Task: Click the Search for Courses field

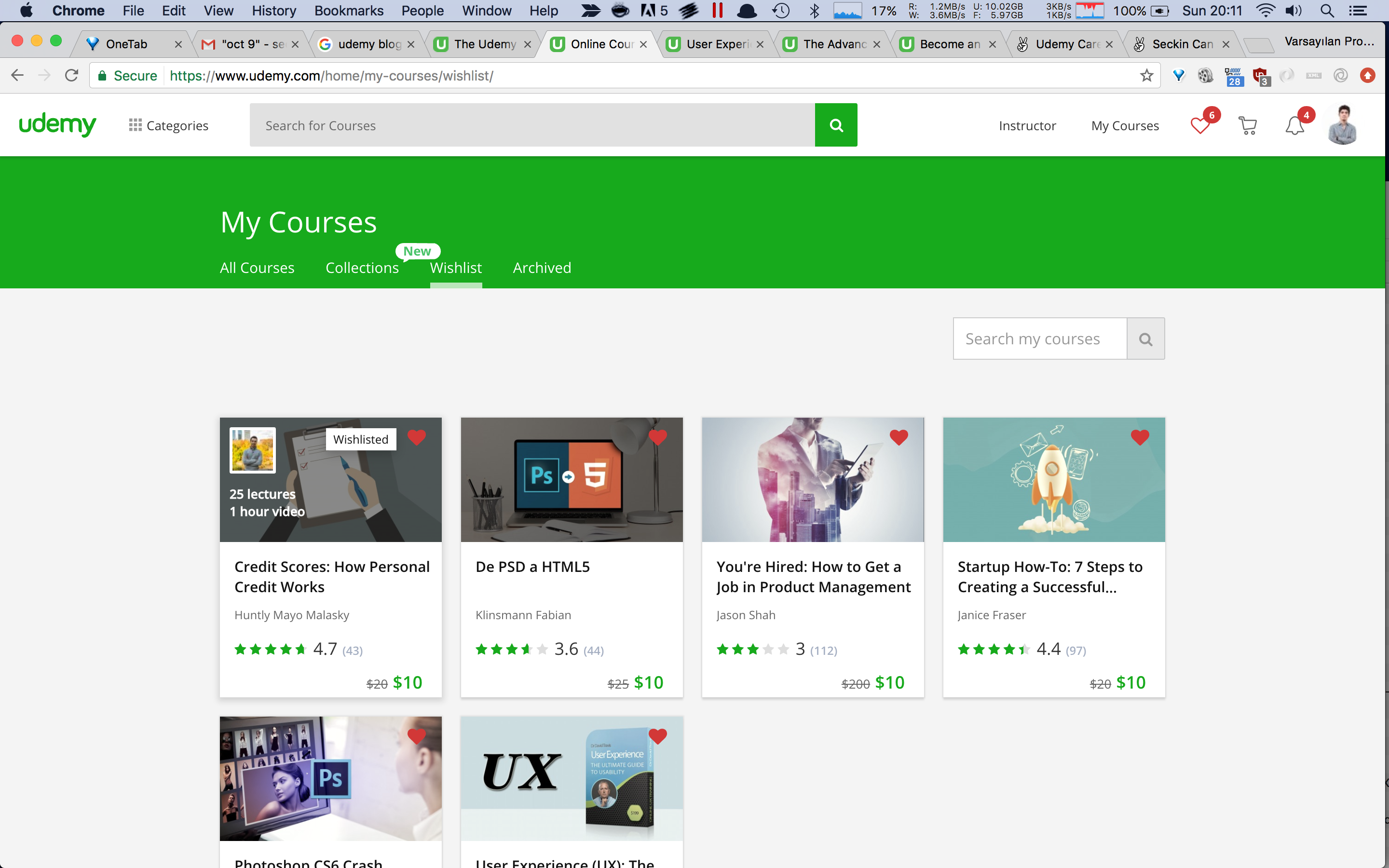Action: (x=532, y=125)
